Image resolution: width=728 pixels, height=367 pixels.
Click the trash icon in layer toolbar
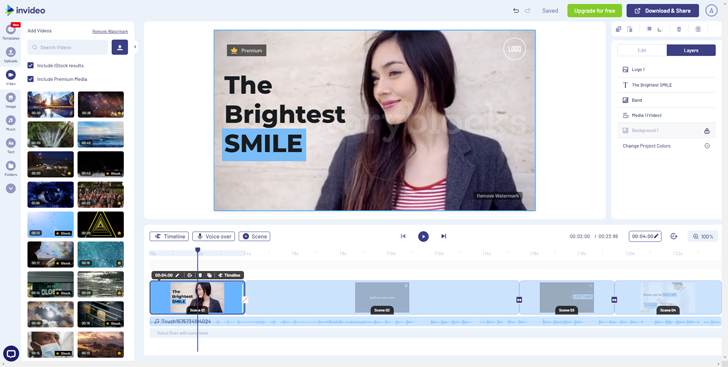click(679, 29)
